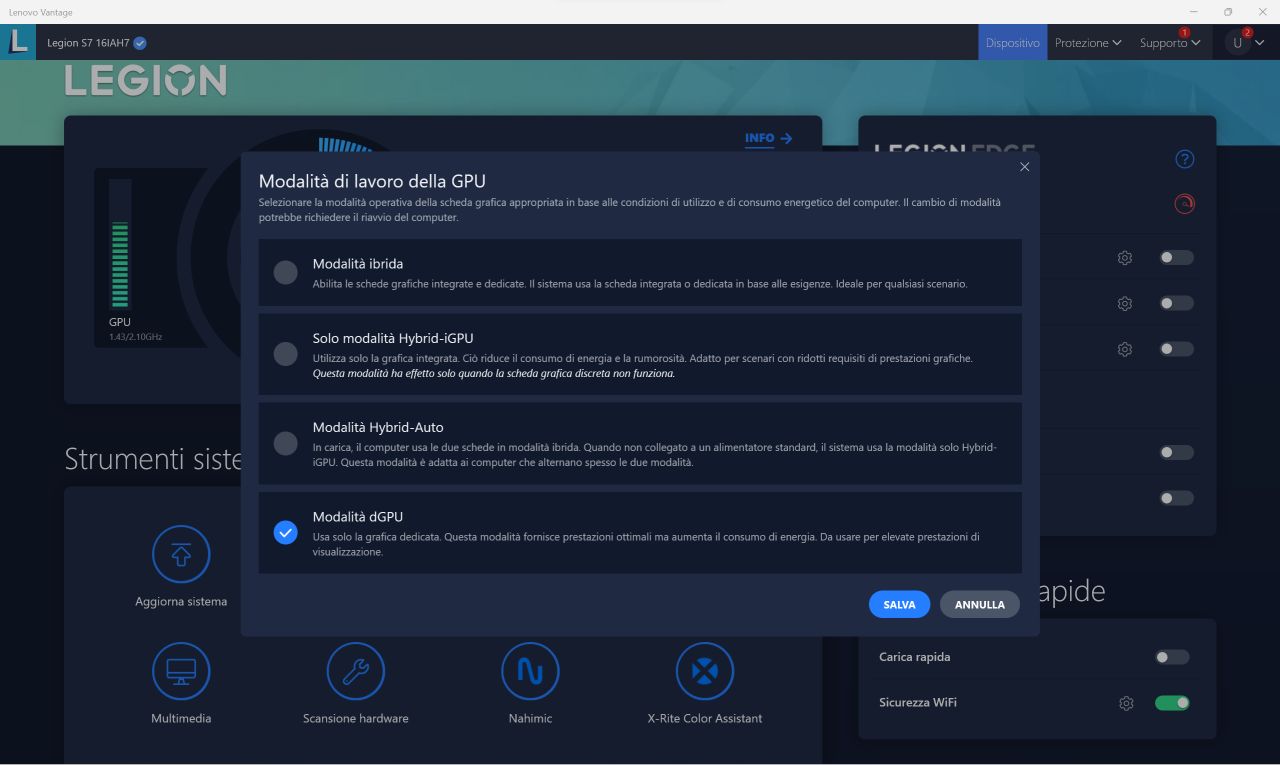This screenshot has height=765, width=1280.
Task: Open Sicurezza WiFi gear settings
Action: [1126, 703]
